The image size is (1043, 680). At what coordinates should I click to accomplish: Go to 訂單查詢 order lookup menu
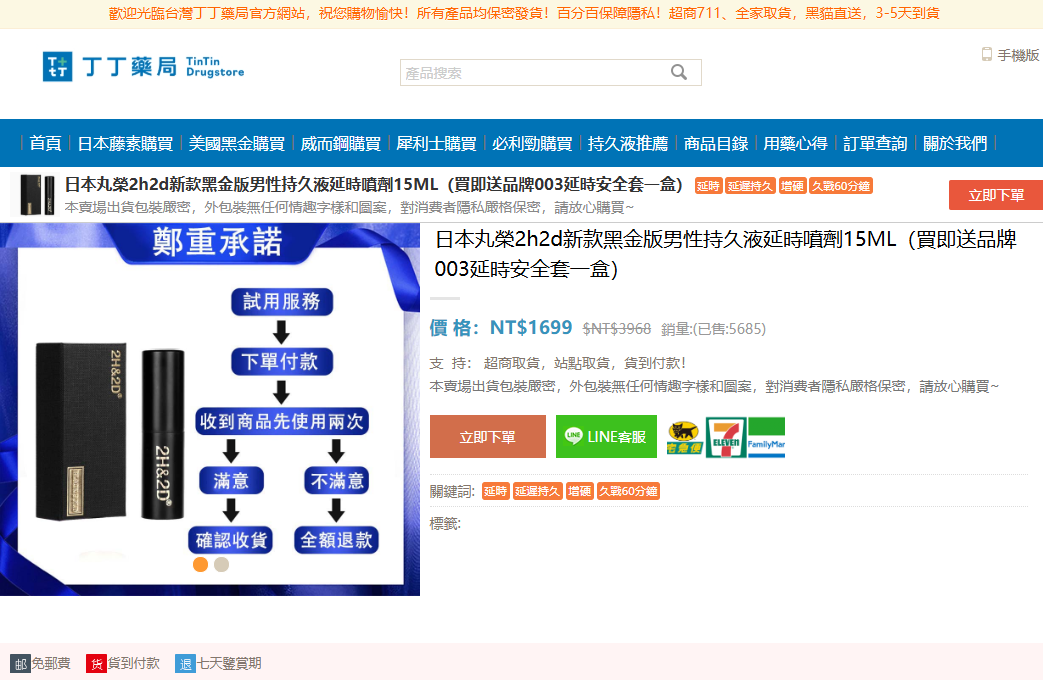875,143
